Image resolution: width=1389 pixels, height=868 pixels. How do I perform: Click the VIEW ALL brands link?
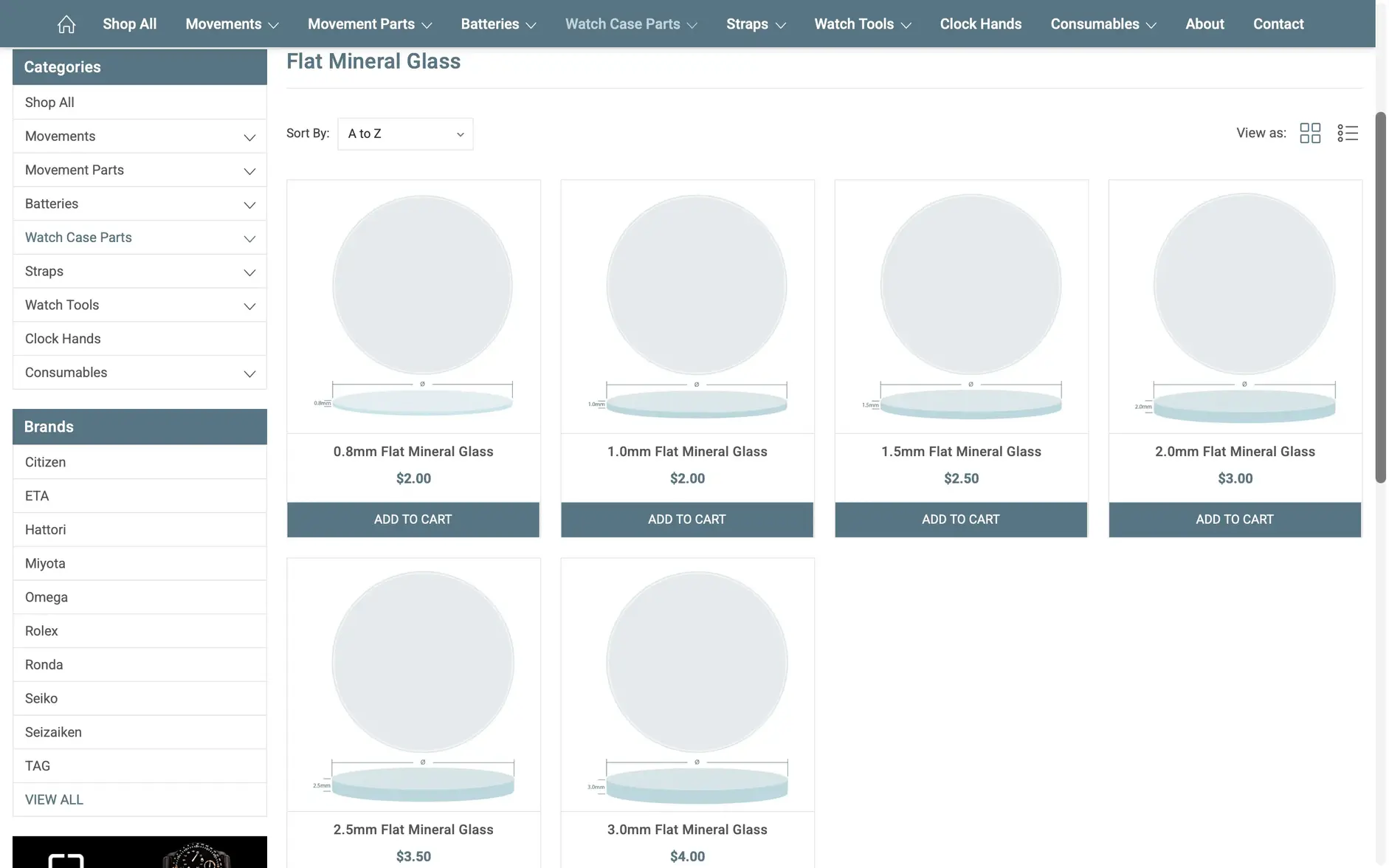[54, 799]
